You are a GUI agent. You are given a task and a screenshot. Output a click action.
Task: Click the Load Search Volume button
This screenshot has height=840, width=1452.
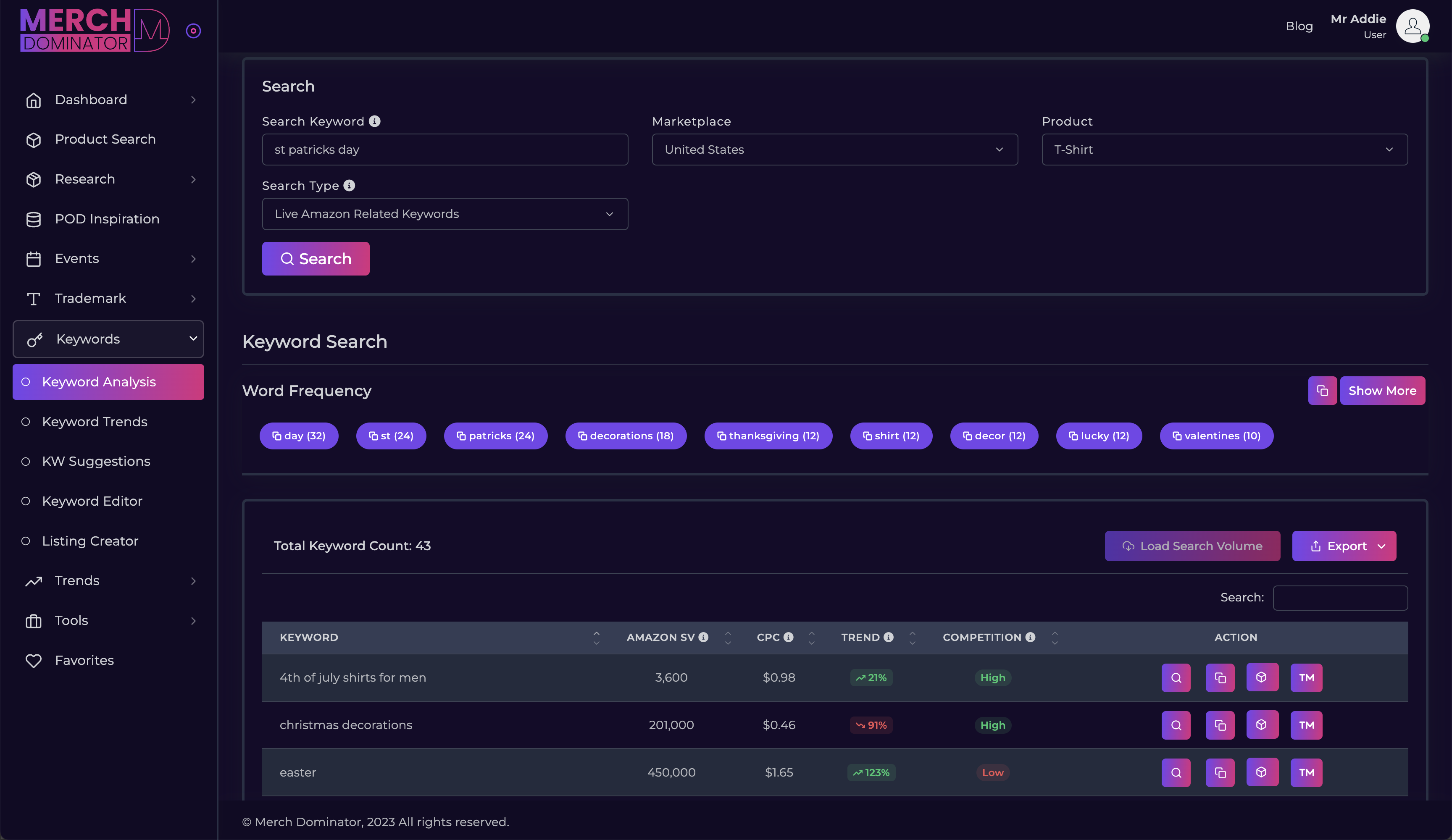tap(1192, 546)
